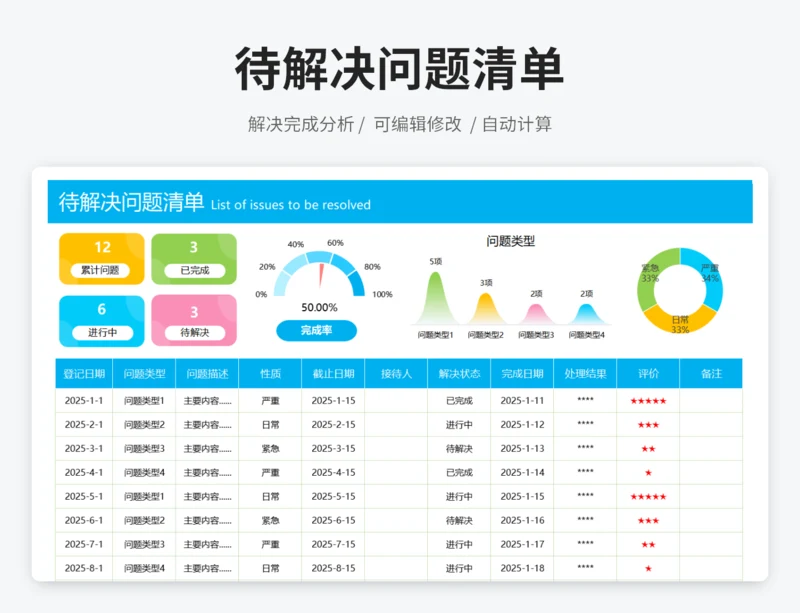
Task: Click the blue 进行中 card showing 6
Action: coord(102,321)
